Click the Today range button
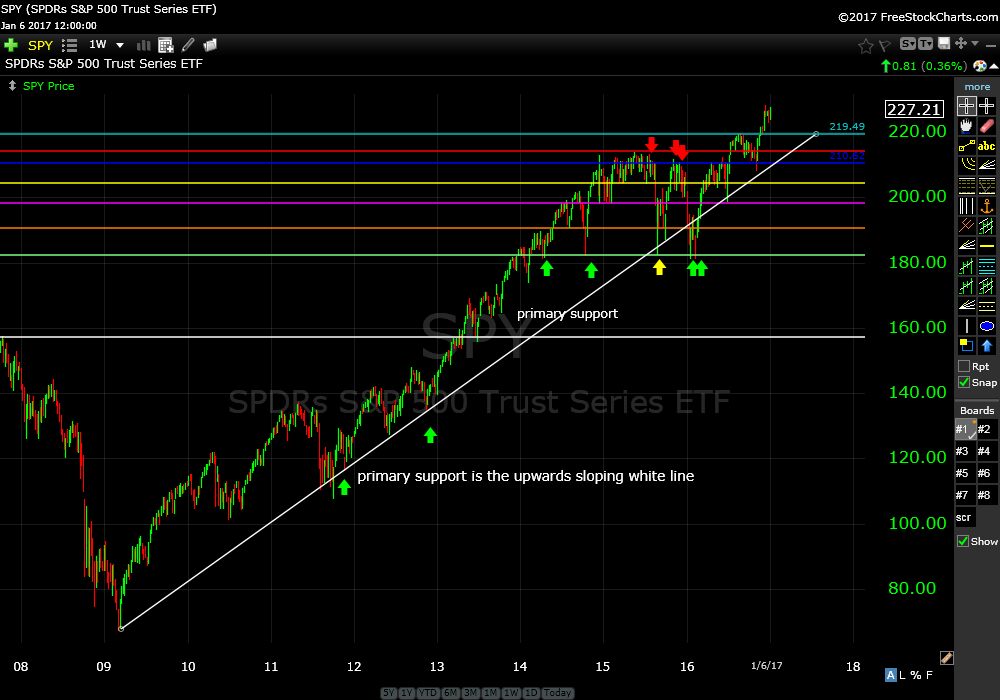 tap(558, 693)
